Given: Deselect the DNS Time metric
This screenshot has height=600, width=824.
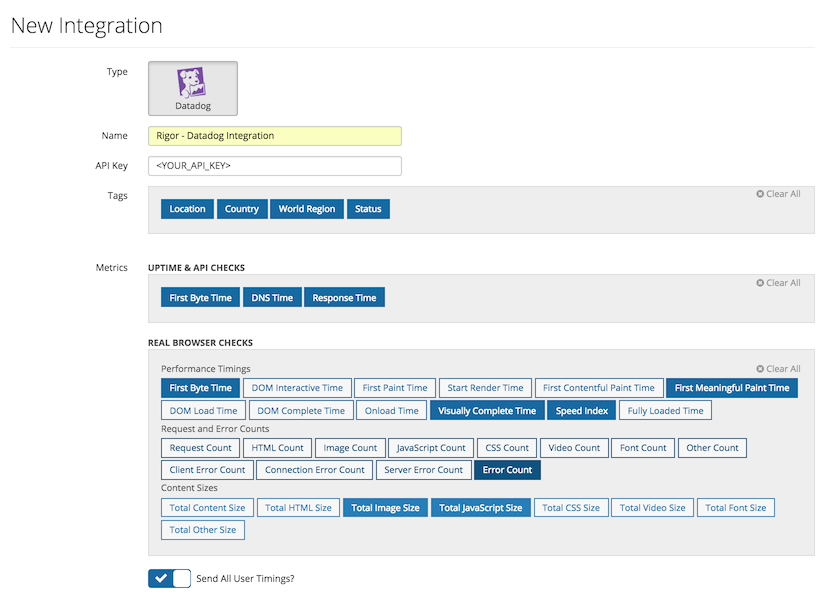Looking at the screenshot, I should (x=272, y=297).
